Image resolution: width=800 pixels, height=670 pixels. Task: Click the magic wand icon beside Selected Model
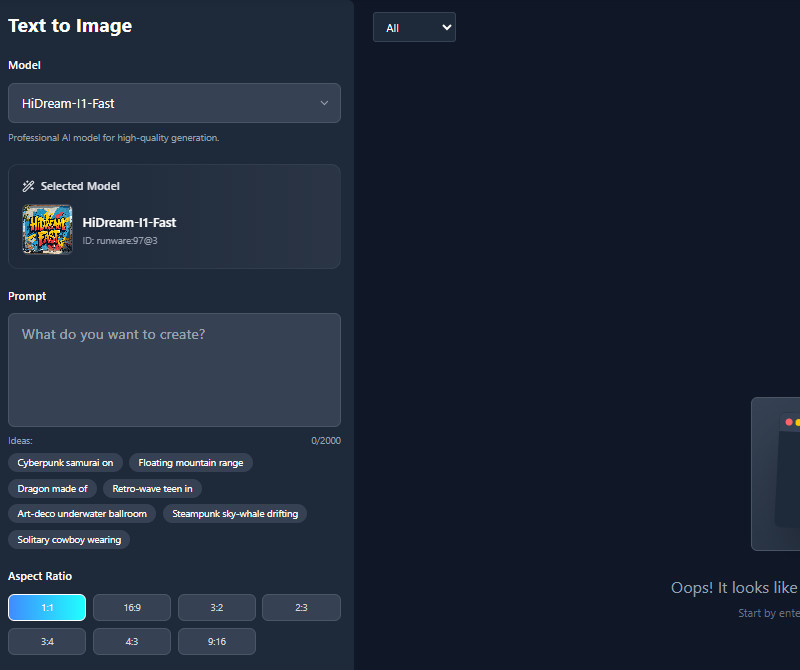(x=29, y=186)
